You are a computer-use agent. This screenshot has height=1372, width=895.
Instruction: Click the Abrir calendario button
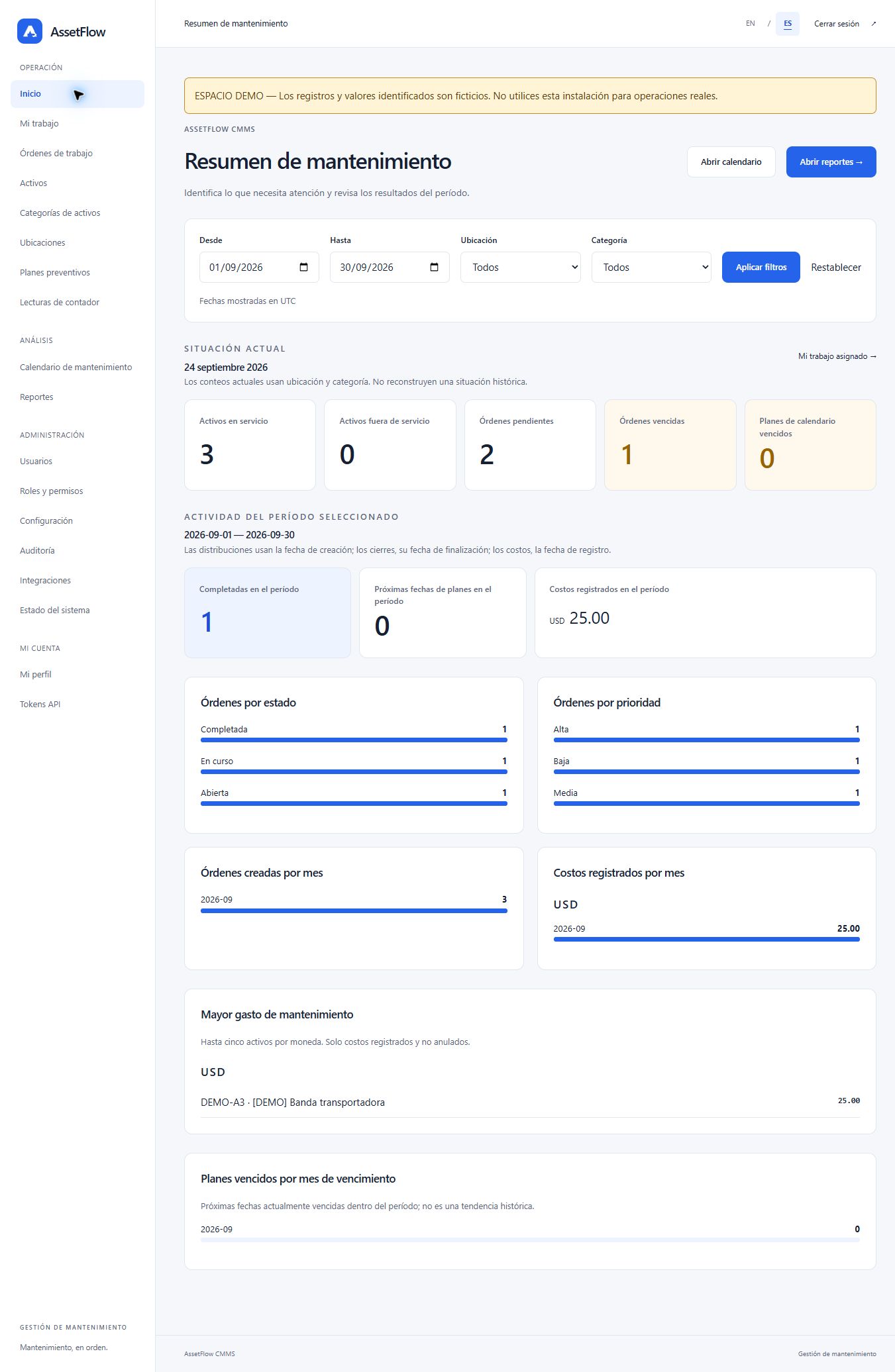tap(731, 162)
